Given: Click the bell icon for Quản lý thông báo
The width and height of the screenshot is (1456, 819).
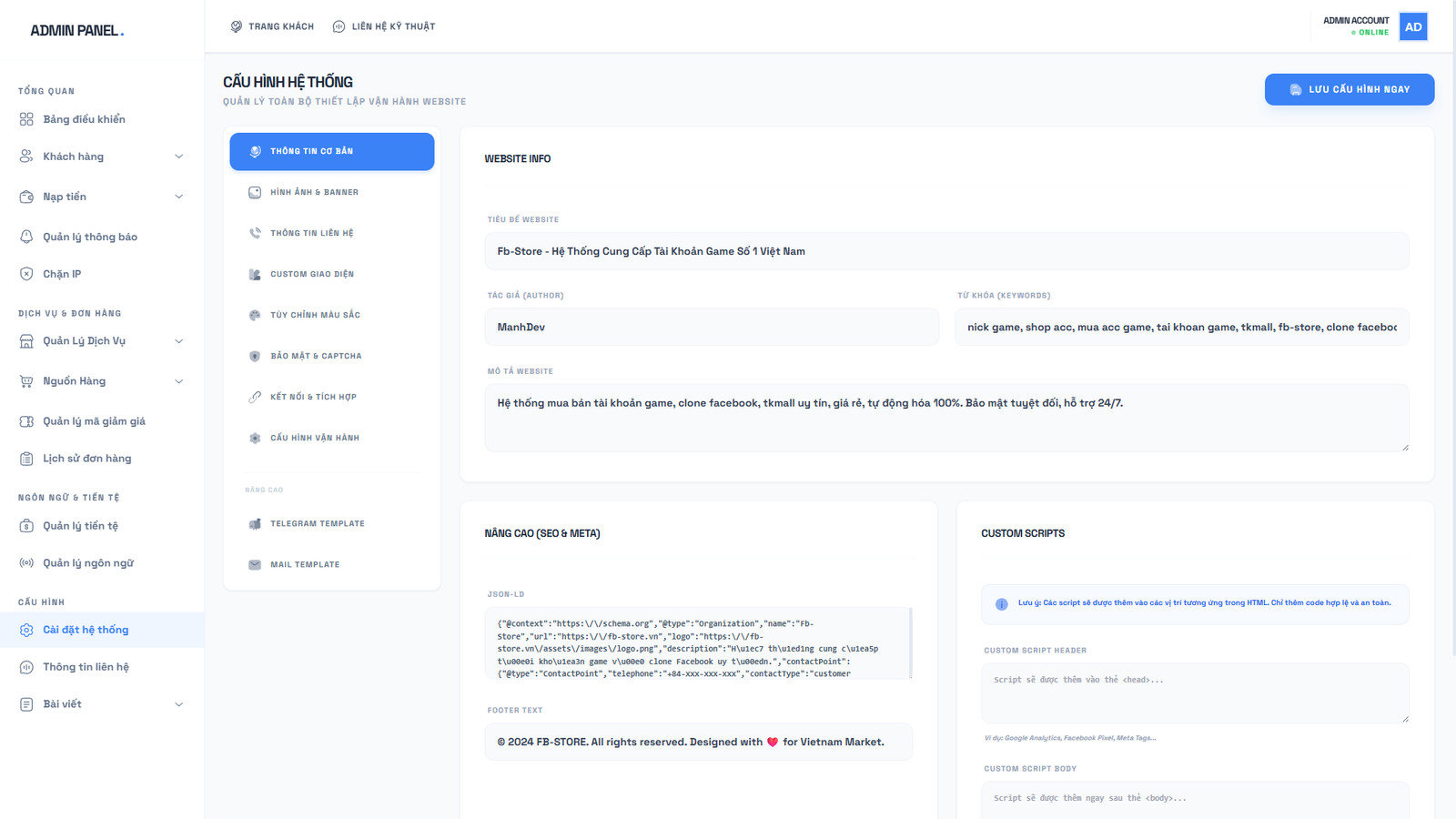Looking at the screenshot, I should point(26,237).
